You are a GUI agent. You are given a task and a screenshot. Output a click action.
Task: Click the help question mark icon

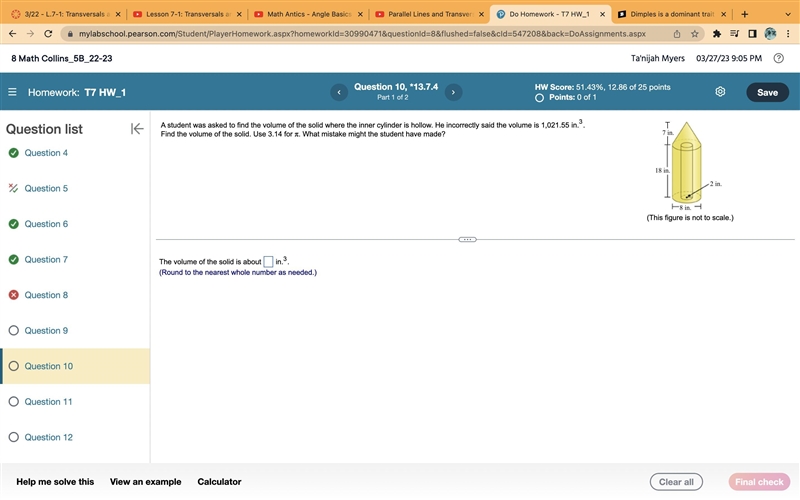coord(779,58)
